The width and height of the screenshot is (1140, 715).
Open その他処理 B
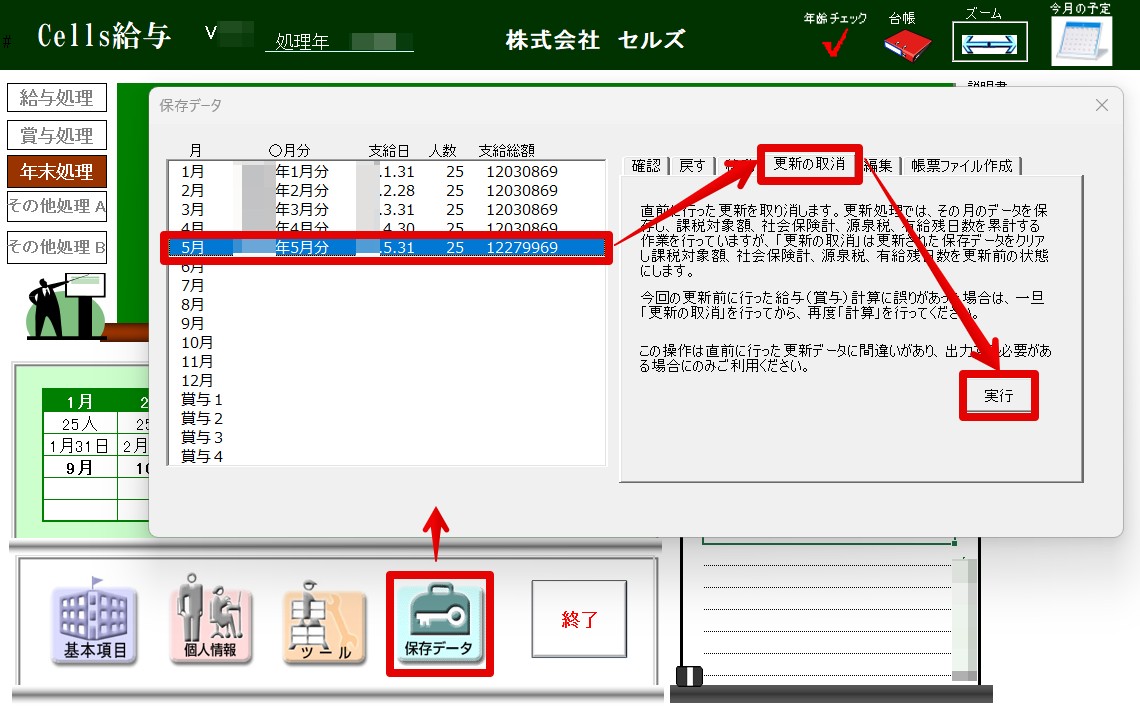(x=57, y=247)
